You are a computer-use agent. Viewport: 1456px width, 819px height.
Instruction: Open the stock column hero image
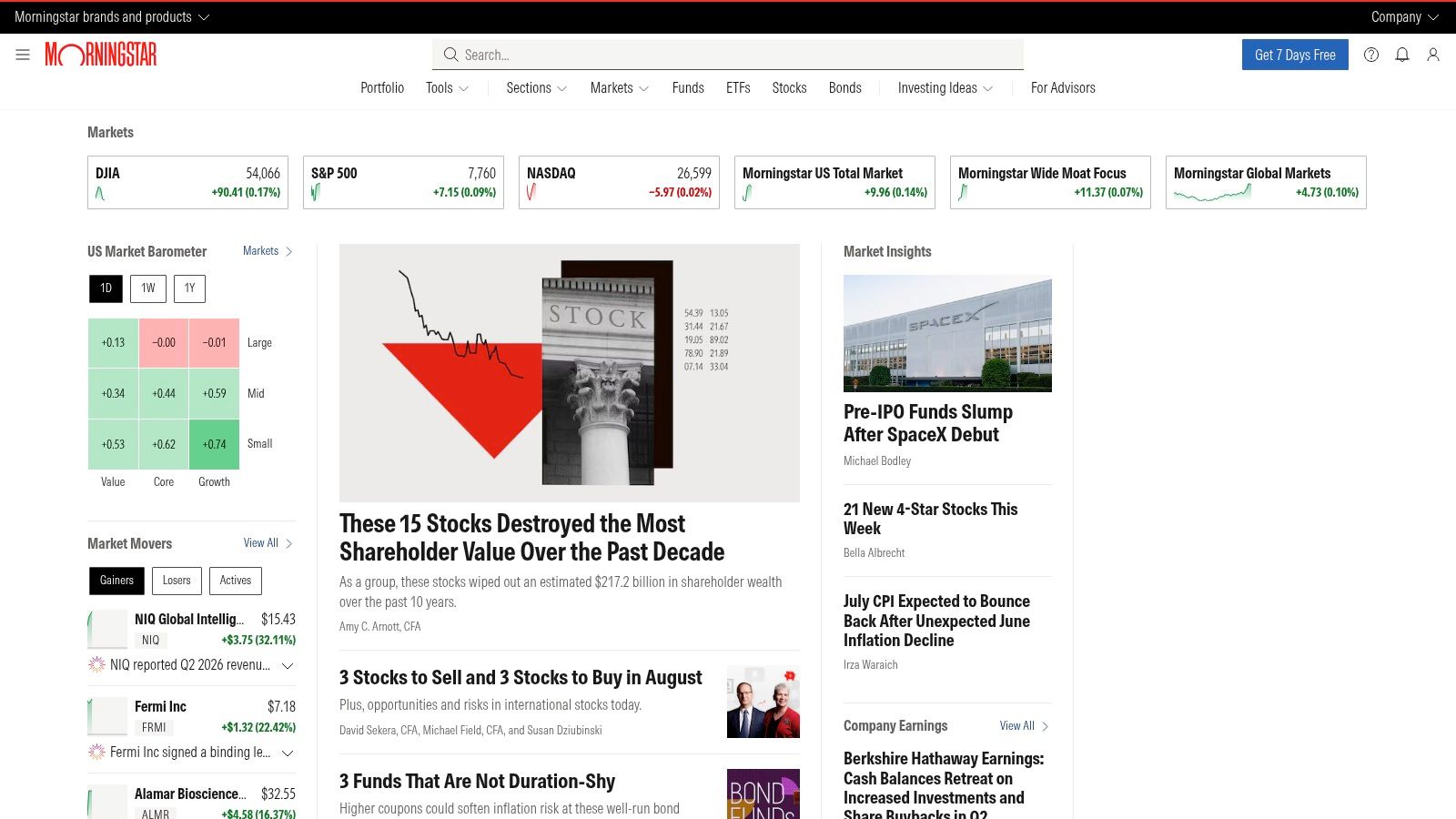[570, 373]
